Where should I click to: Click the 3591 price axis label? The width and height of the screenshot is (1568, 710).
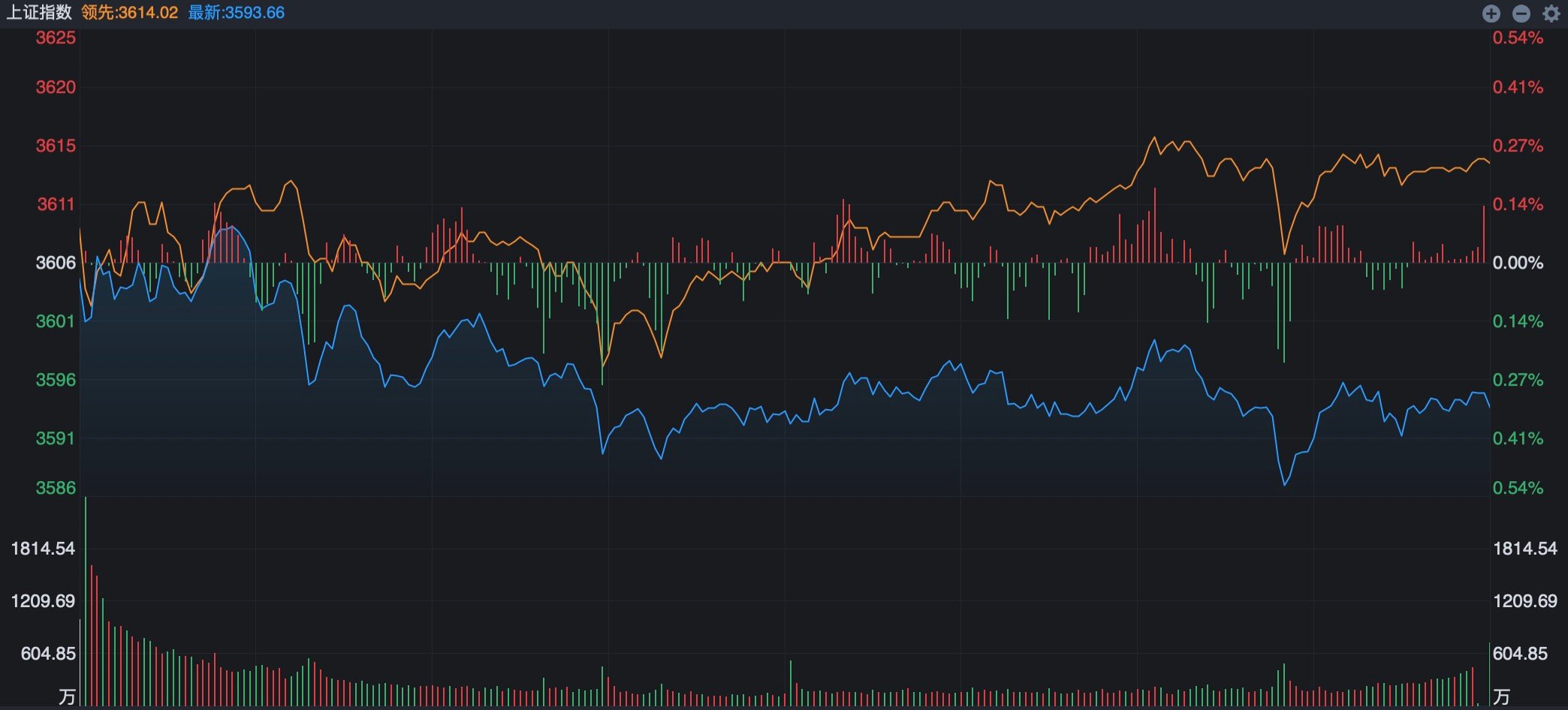pyautogui.click(x=56, y=438)
